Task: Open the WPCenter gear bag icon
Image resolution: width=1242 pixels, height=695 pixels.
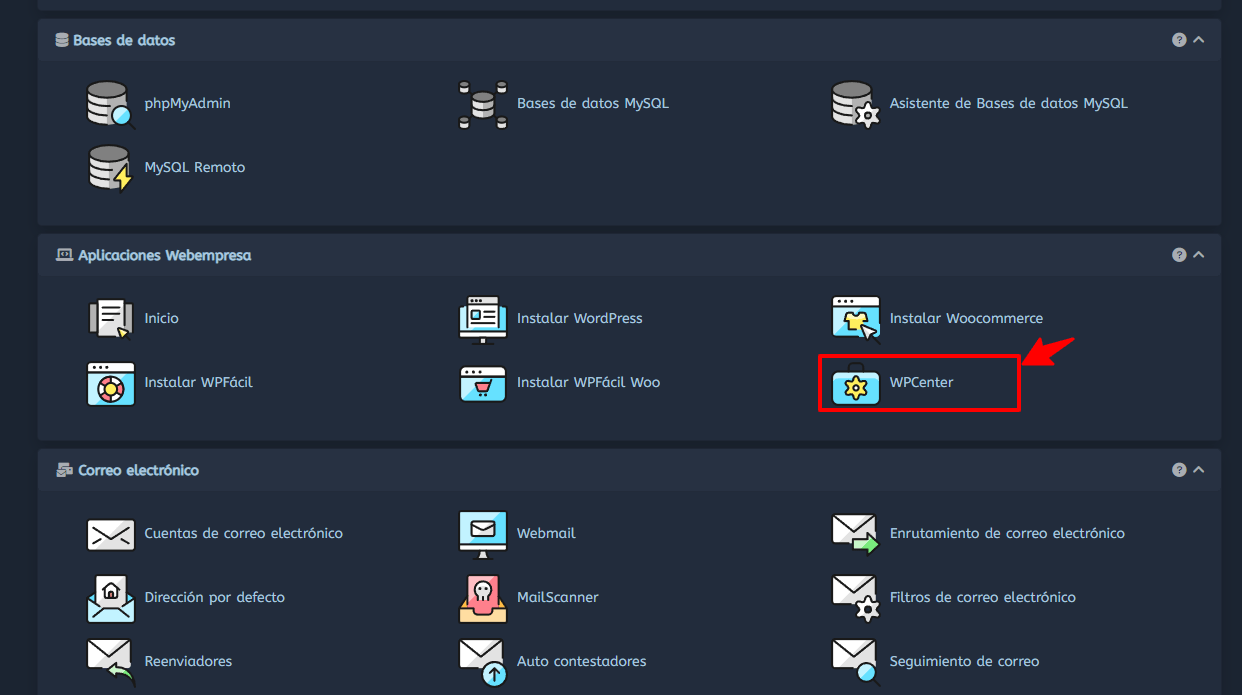Action: (x=856, y=383)
